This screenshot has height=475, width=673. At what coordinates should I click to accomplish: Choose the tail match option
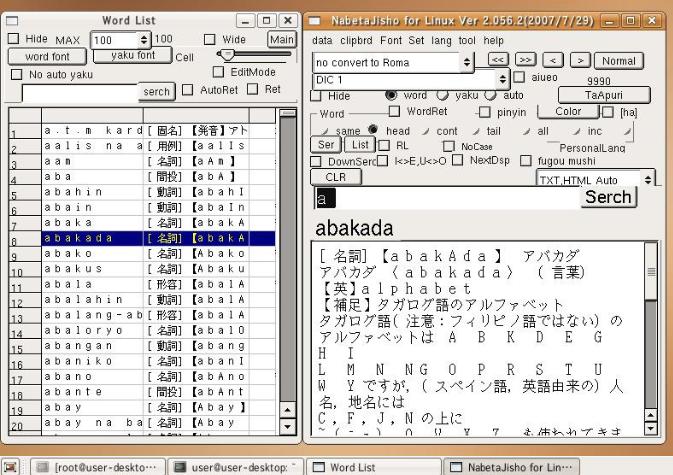click(476, 131)
